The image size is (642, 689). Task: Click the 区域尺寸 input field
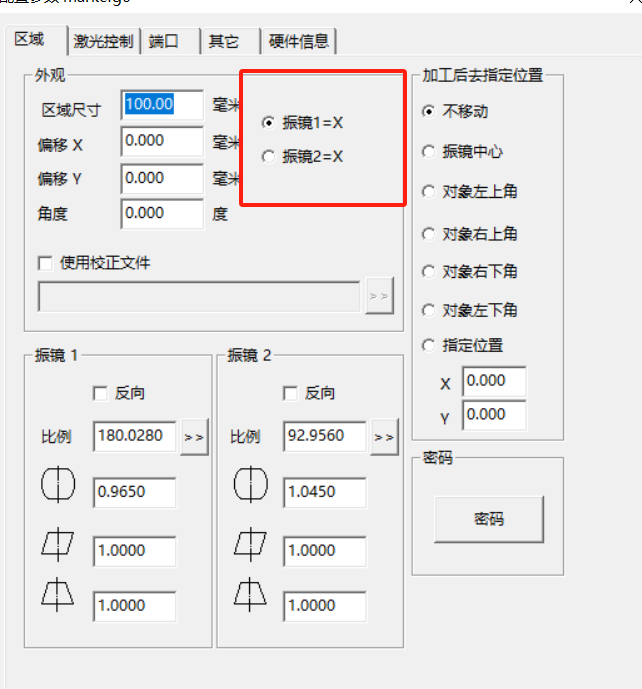[162, 105]
